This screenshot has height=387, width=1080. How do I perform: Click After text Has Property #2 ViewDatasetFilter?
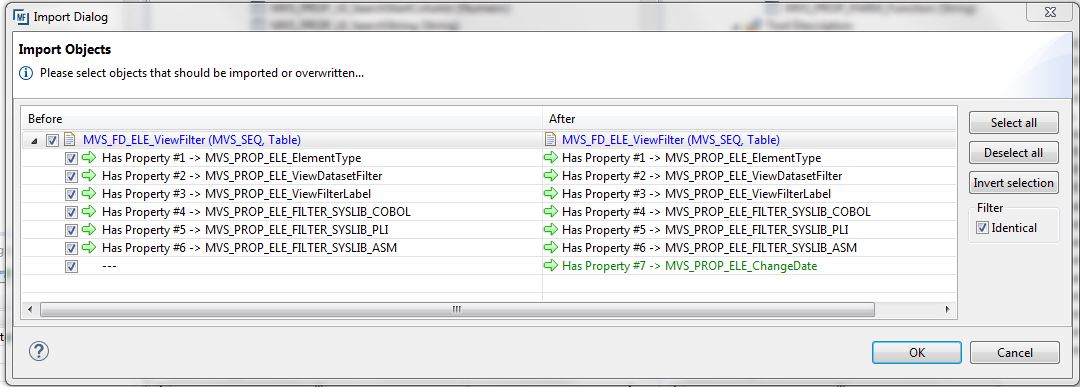click(x=702, y=176)
